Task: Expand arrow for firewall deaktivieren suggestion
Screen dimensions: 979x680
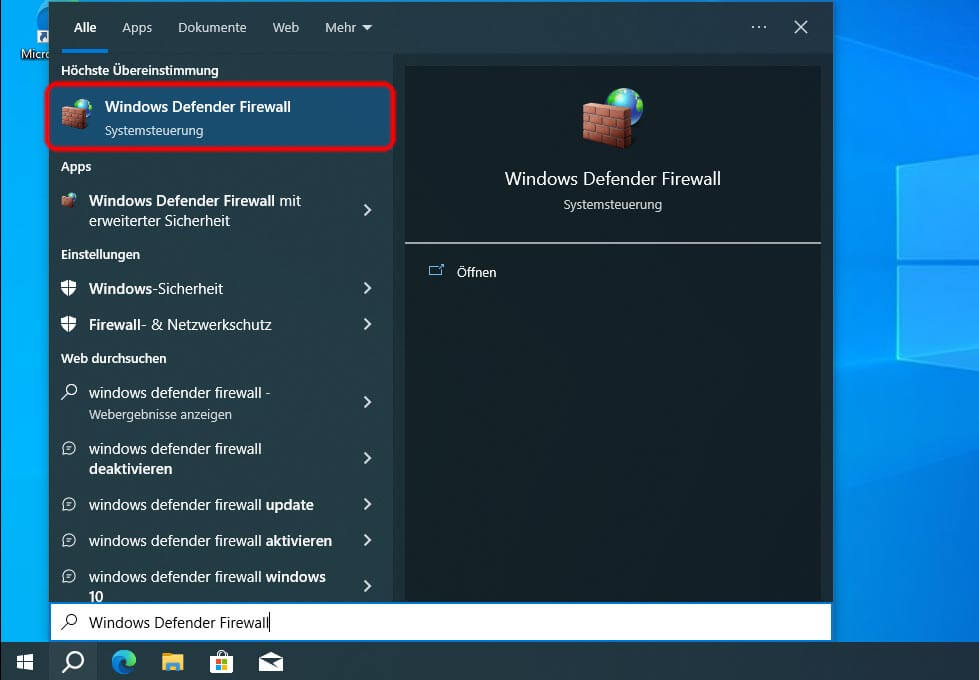Action: [367, 458]
